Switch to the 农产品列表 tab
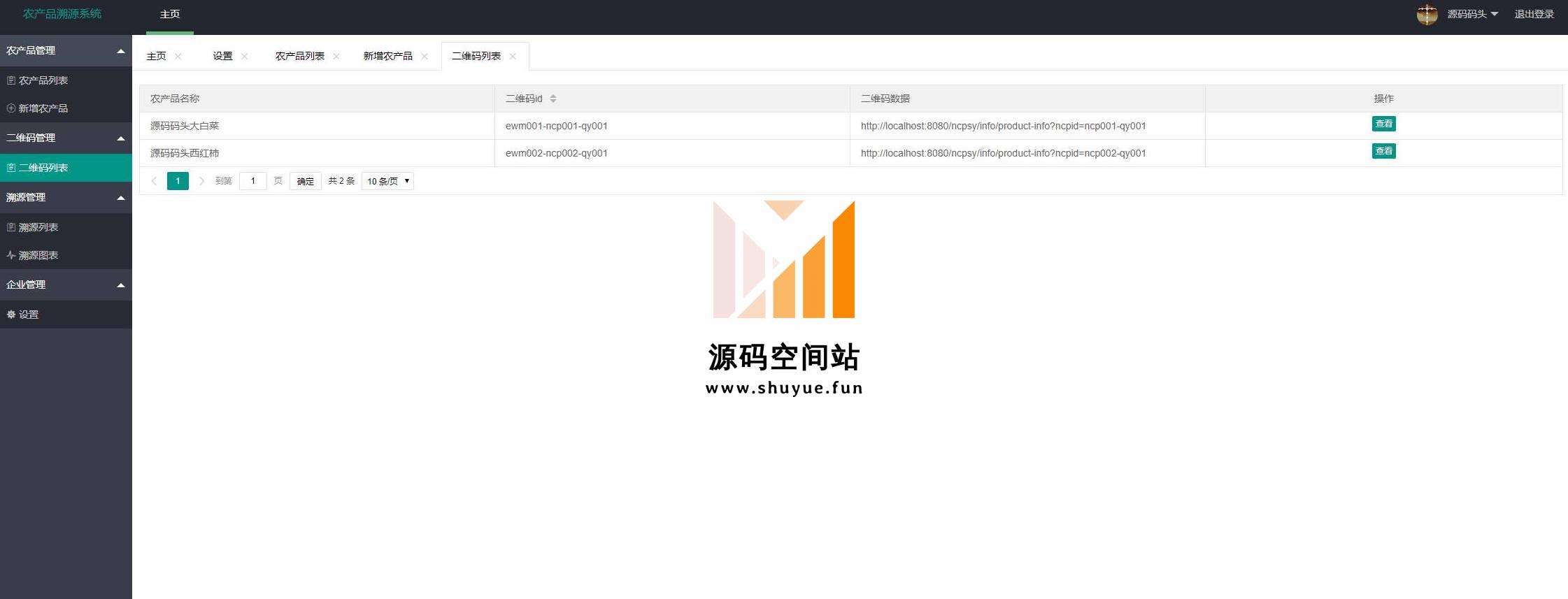1568x599 pixels. tap(299, 56)
